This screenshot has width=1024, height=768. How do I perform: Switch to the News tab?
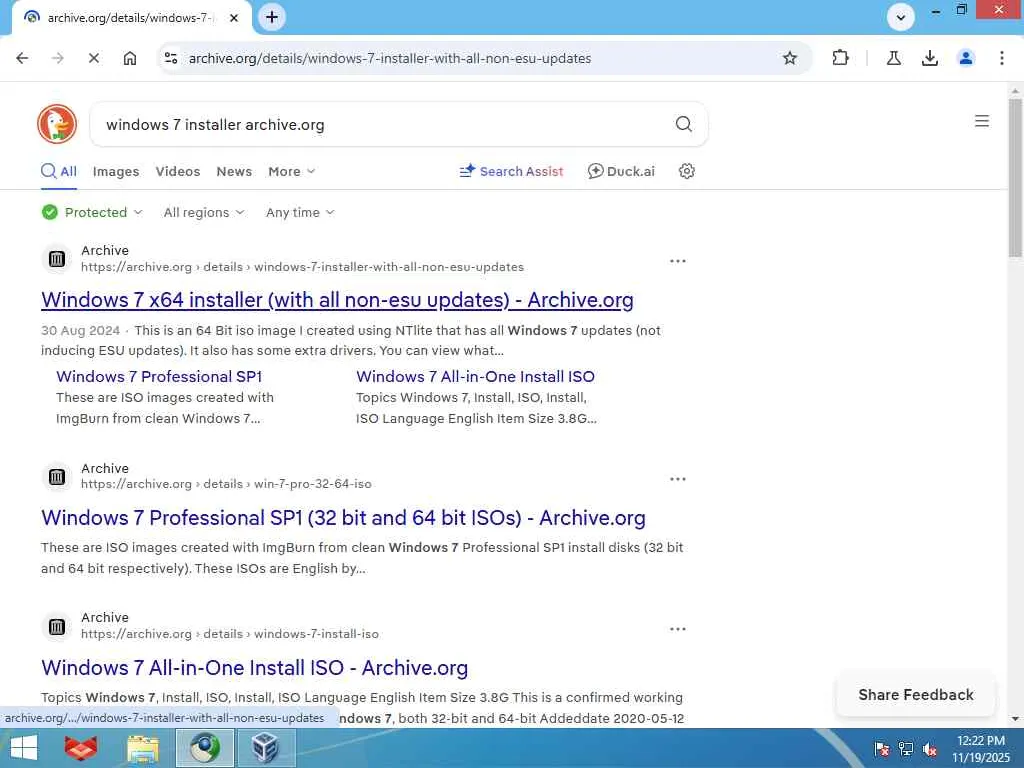tap(234, 172)
